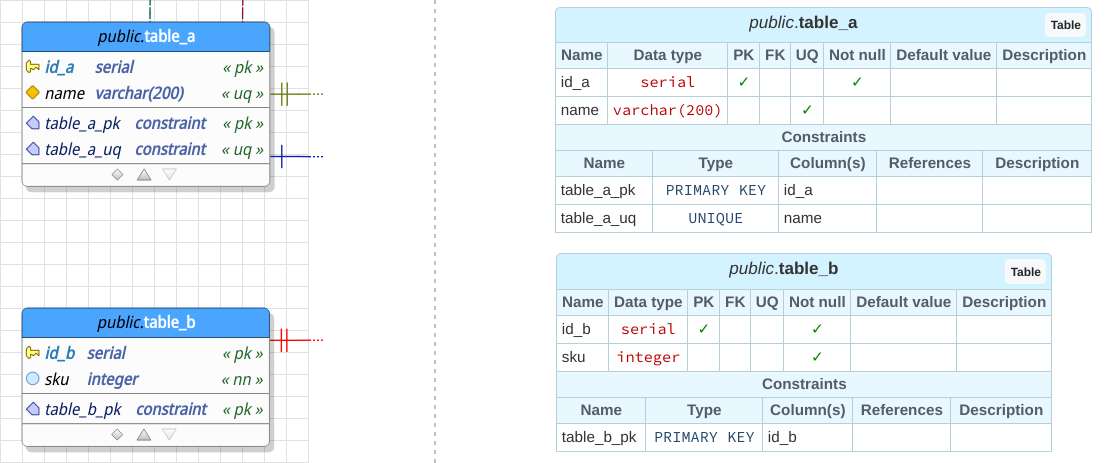Click the blue circle icon beside sku

point(32,379)
